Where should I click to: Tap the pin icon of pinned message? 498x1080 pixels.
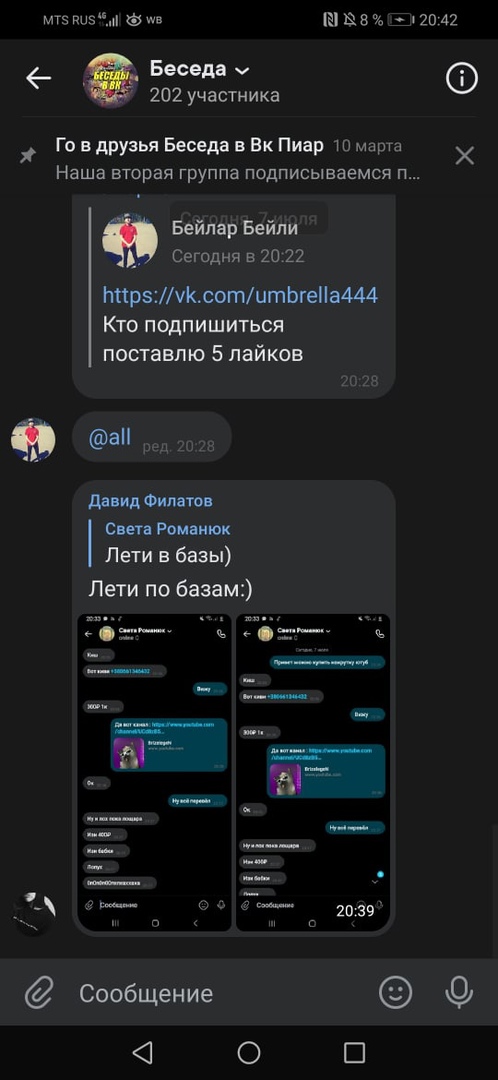[28, 156]
